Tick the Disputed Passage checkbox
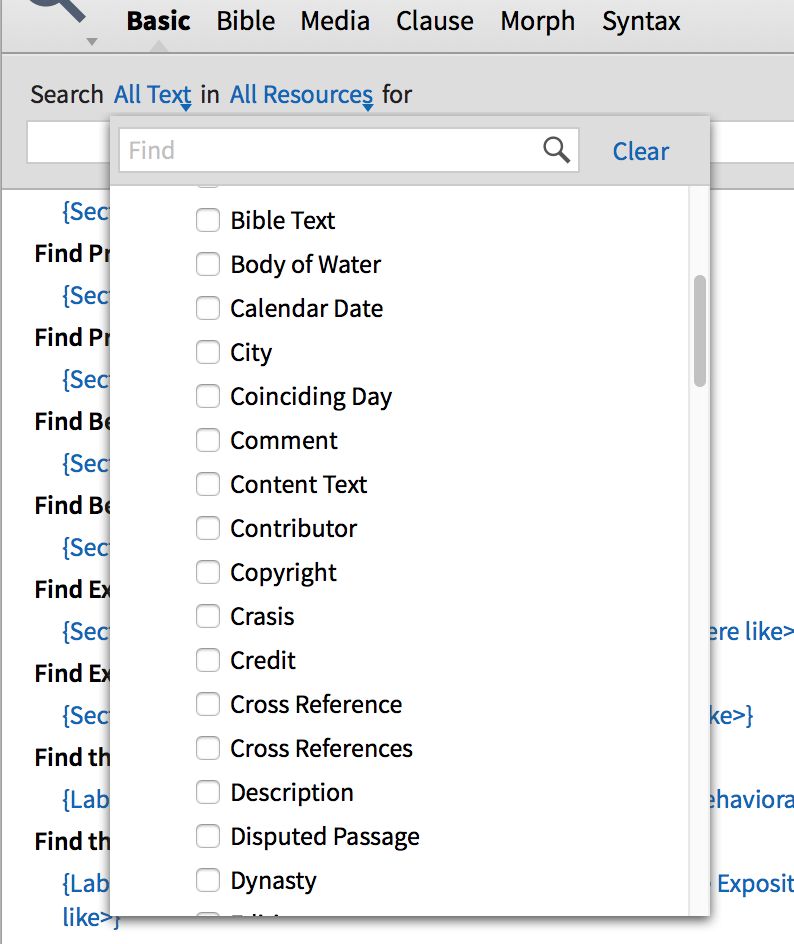 pyautogui.click(x=208, y=836)
